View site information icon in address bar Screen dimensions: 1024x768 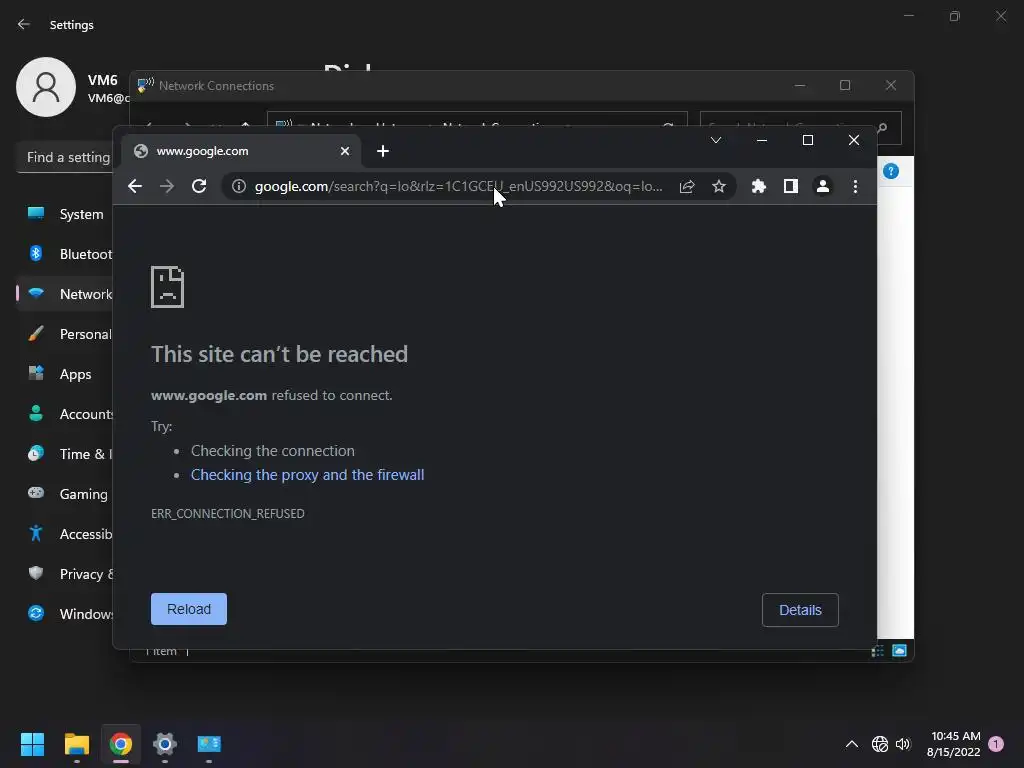pos(239,187)
